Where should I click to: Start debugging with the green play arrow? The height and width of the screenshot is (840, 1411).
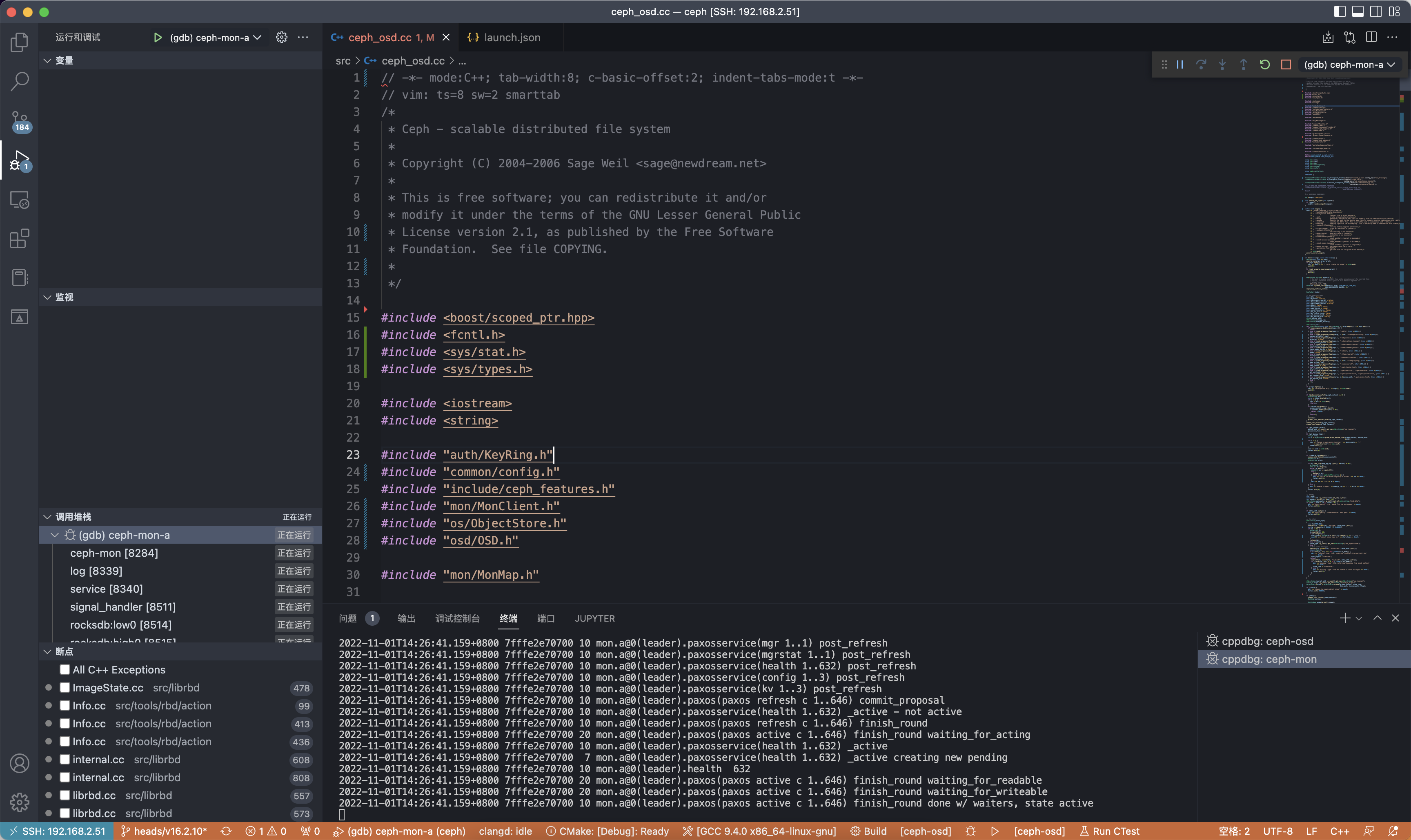point(158,38)
